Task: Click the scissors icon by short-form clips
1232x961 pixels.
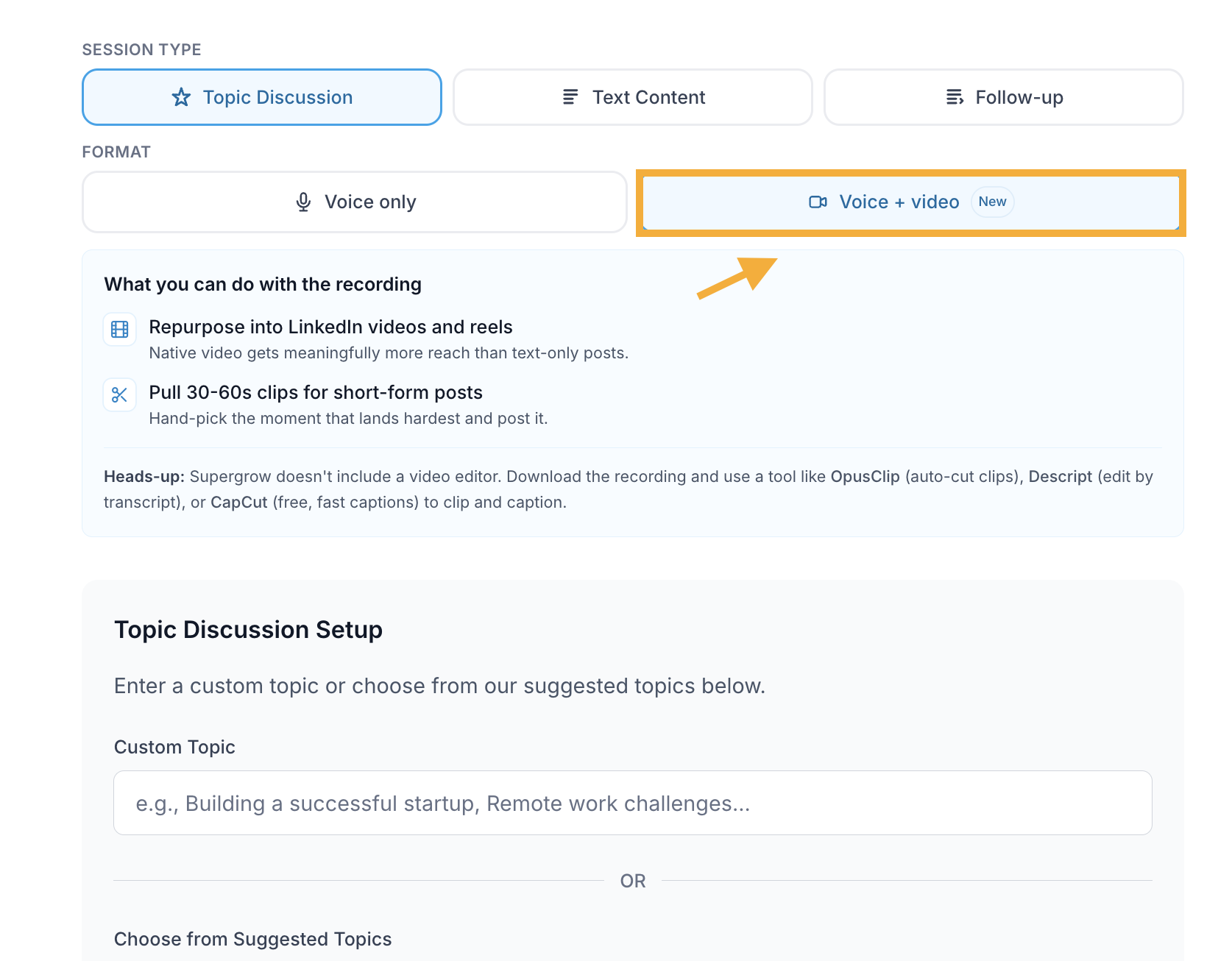Action: (120, 394)
